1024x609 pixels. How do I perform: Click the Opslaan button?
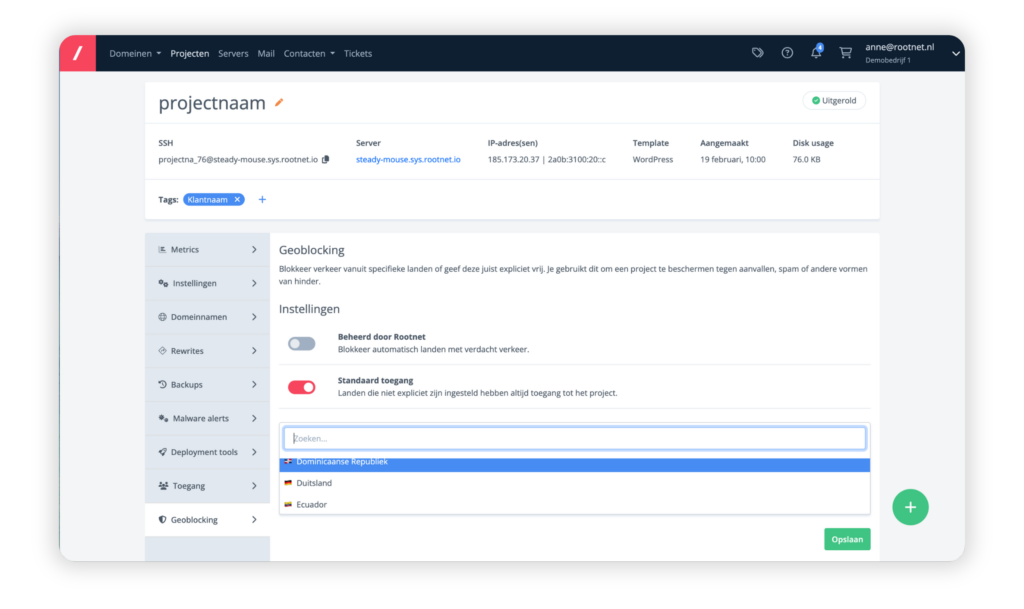point(847,538)
